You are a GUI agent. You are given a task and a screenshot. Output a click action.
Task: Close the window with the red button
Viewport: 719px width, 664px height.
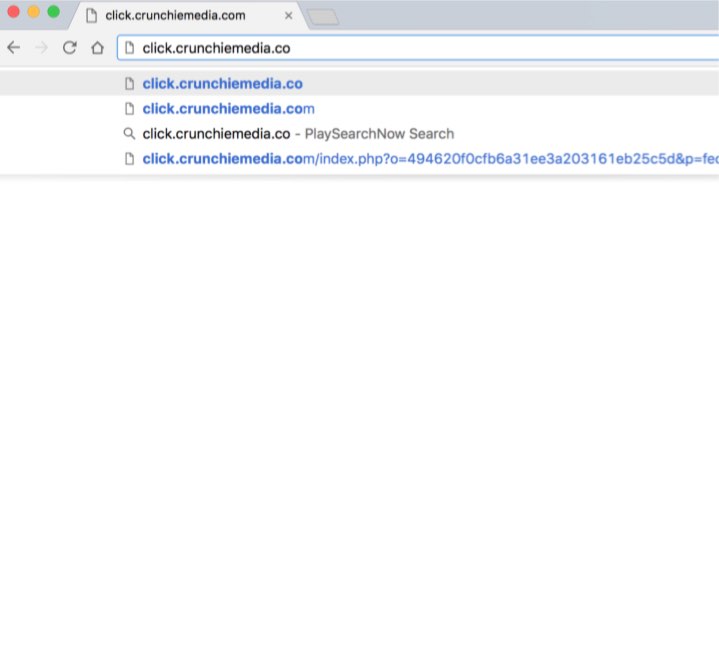coord(14,12)
